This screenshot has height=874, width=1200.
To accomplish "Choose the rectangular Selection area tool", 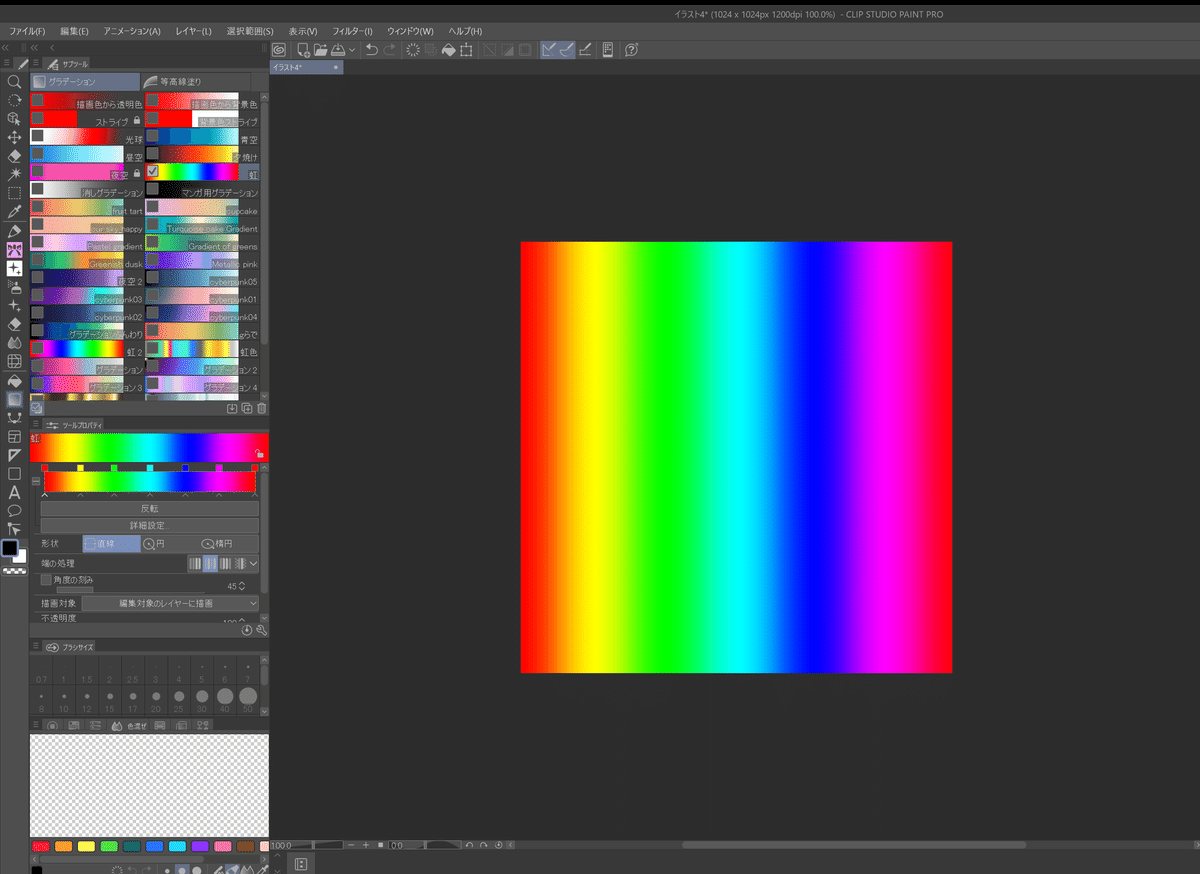I will click(14, 193).
